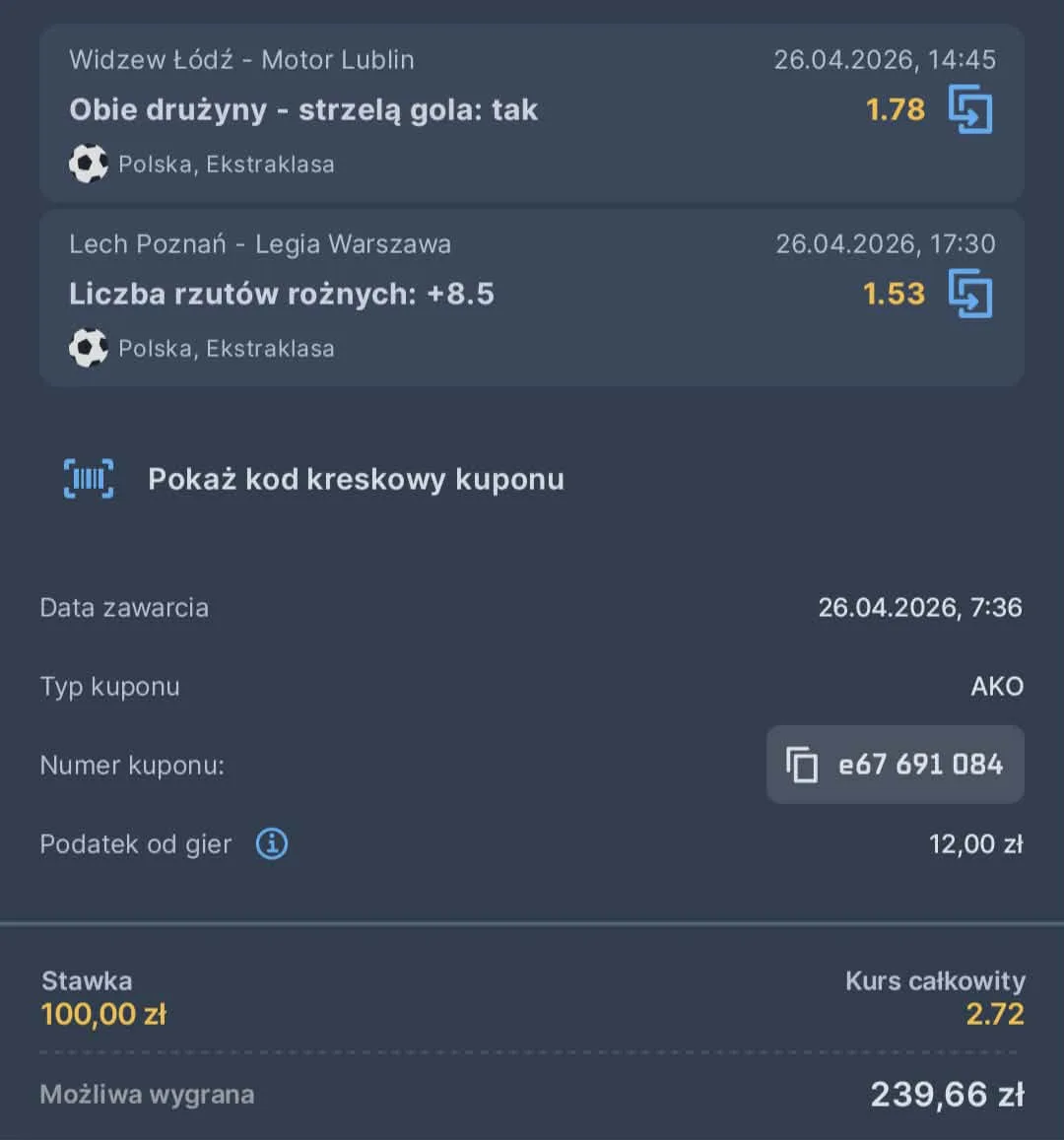Click the e67 691 084 coupon number button
Viewport: 1064px width, 1140px height.
click(x=895, y=765)
